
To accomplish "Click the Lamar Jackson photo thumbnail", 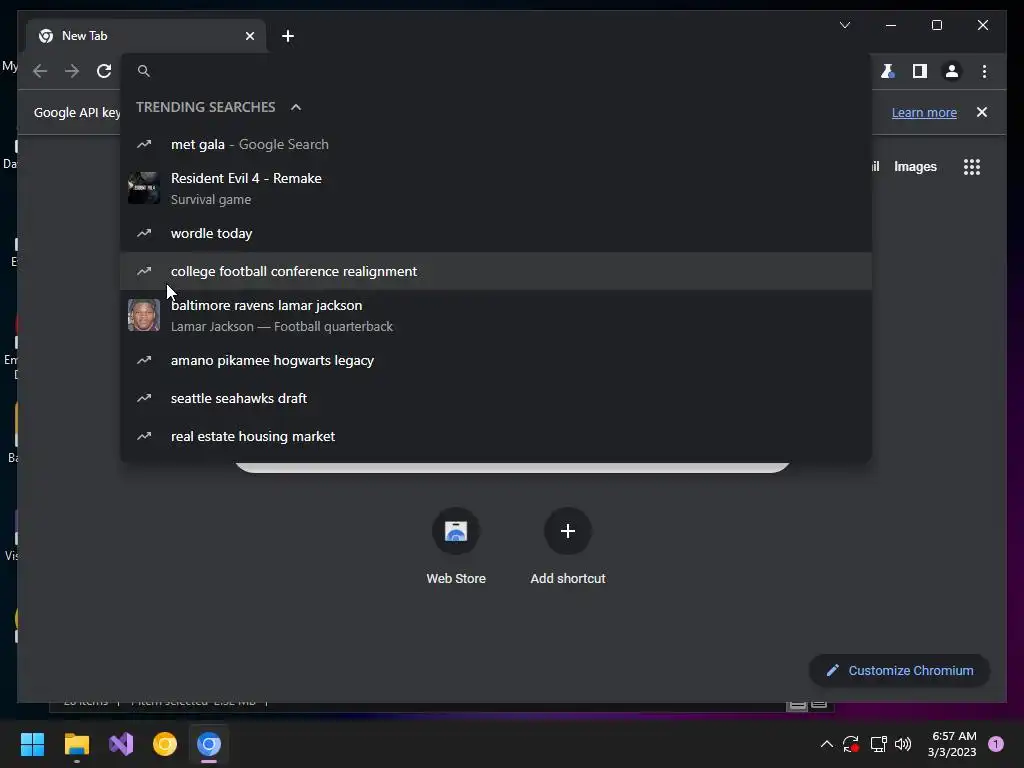I will click(144, 315).
